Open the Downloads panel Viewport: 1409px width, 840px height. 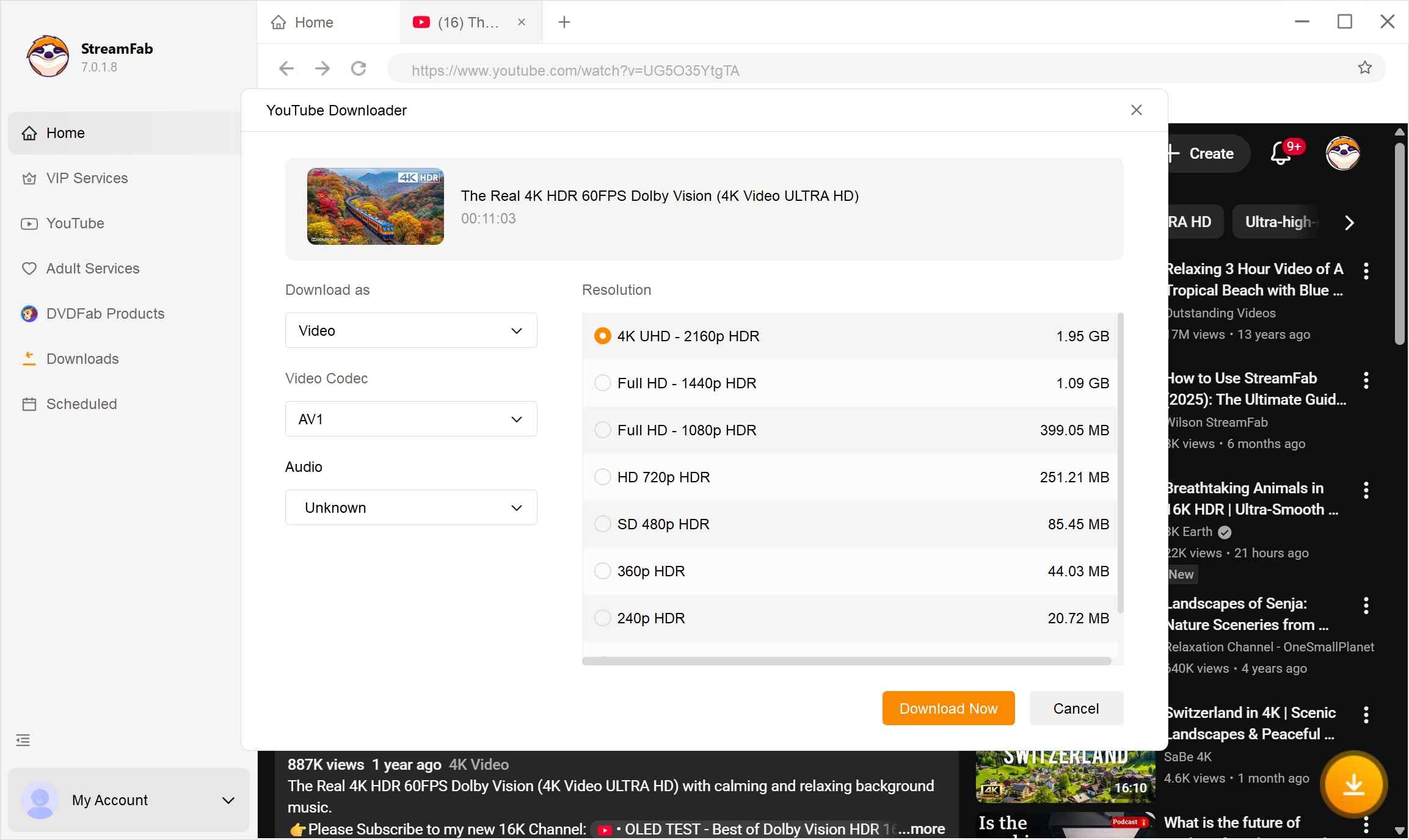click(82, 358)
